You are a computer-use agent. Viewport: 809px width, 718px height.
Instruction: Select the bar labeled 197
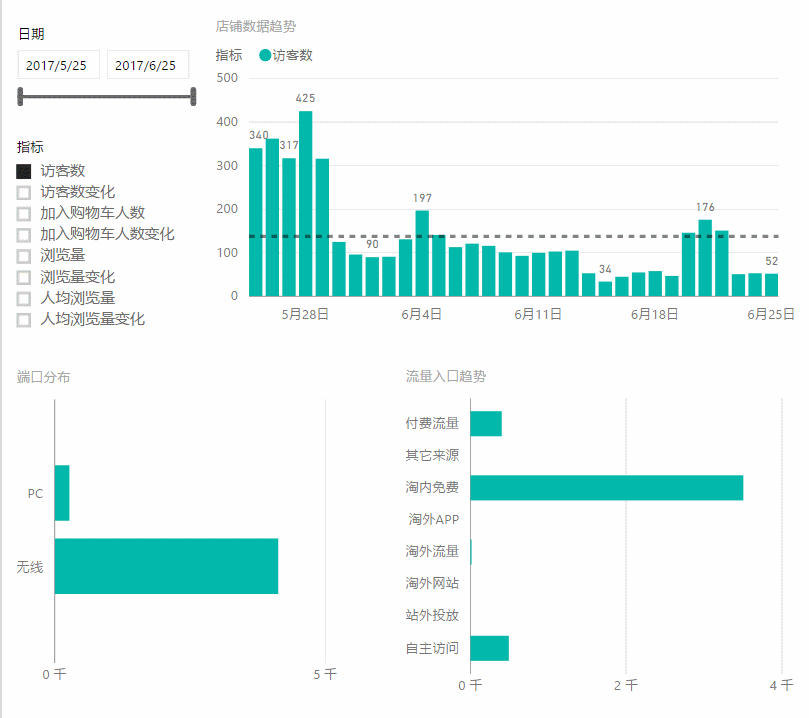coord(422,253)
